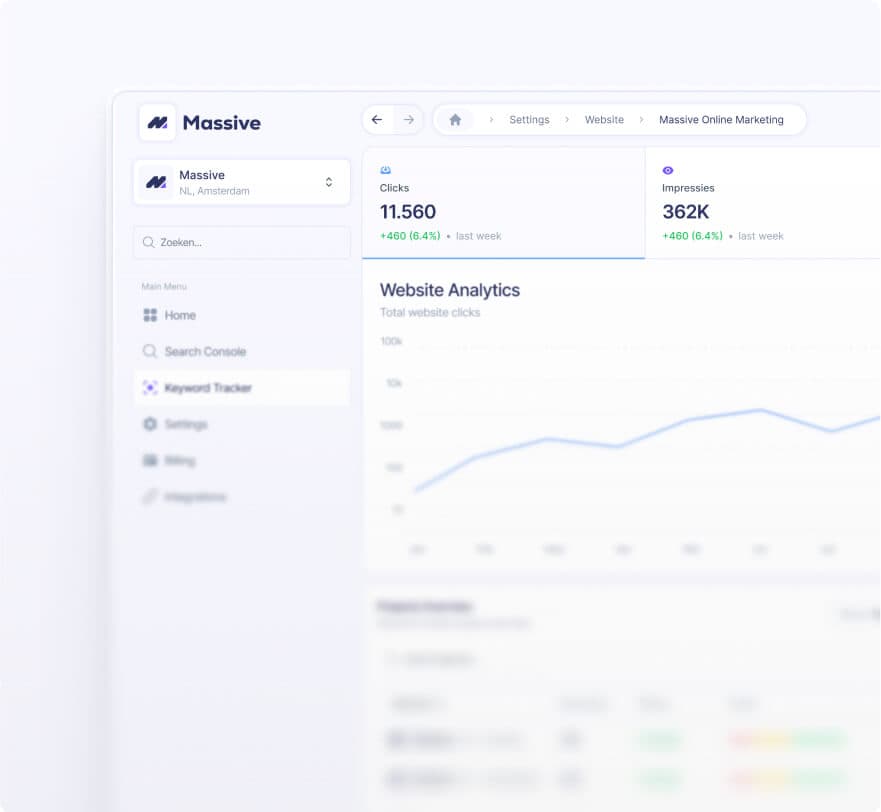881x812 pixels.
Task: Click the Website Analytics heading
Action: click(450, 290)
